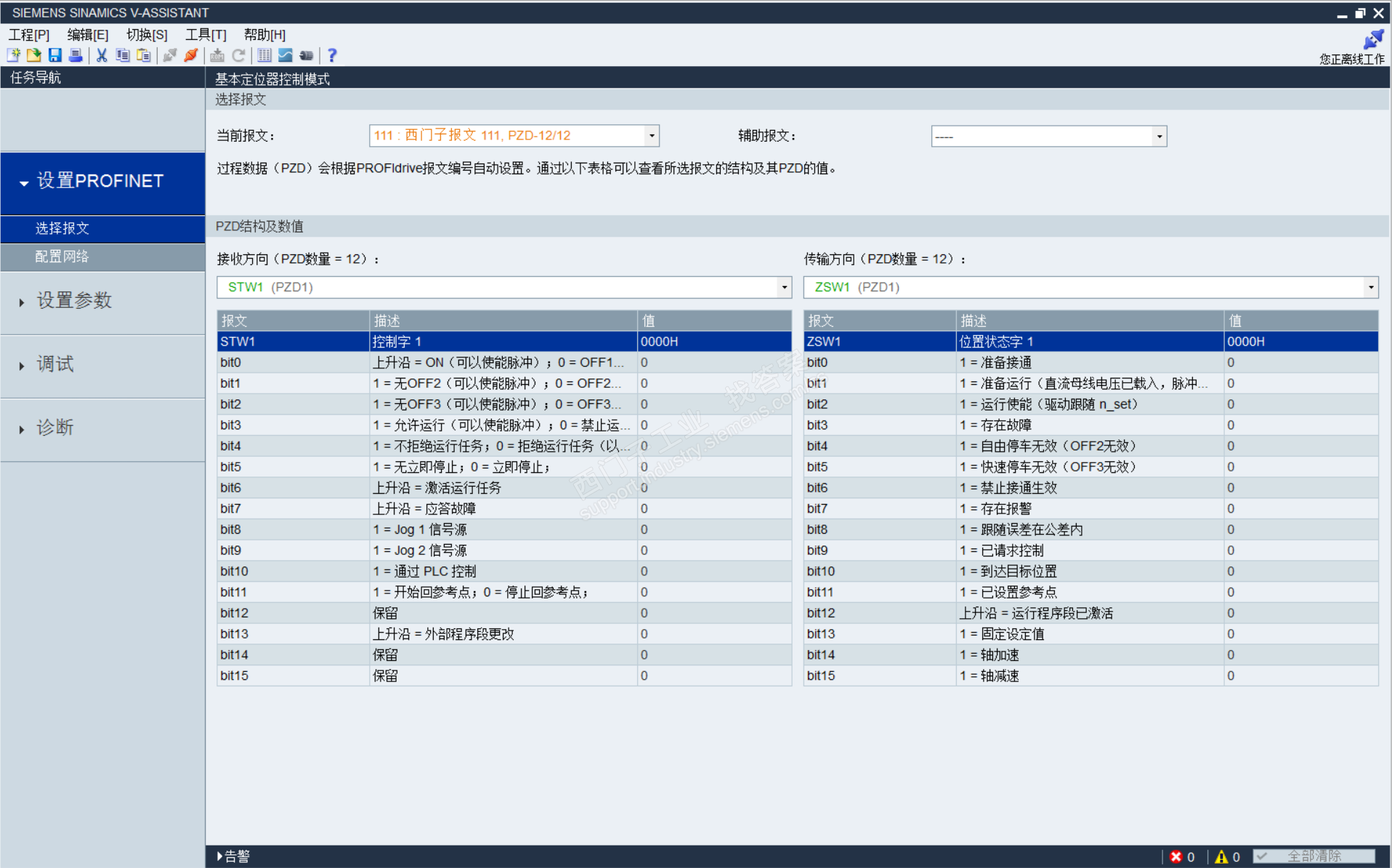Select receive row bit6 激活运行任务

pos(504,488)
